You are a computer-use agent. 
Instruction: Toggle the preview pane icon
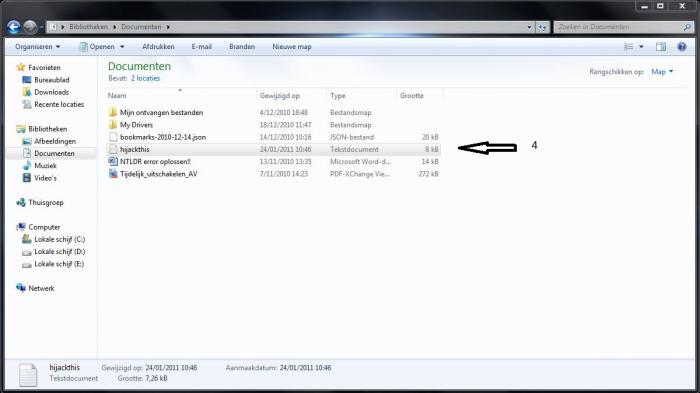point(661,46)
